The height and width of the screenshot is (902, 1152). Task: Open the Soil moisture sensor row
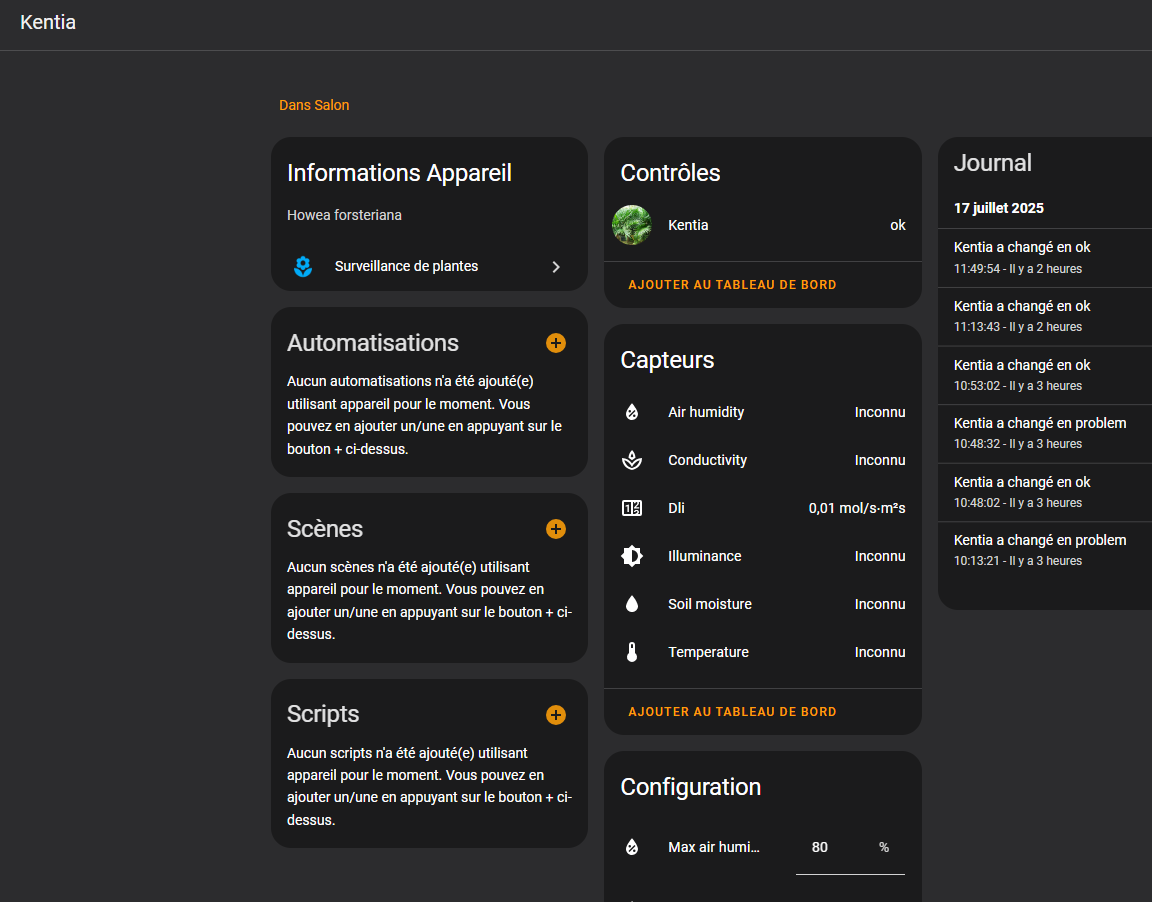(763, 604)
